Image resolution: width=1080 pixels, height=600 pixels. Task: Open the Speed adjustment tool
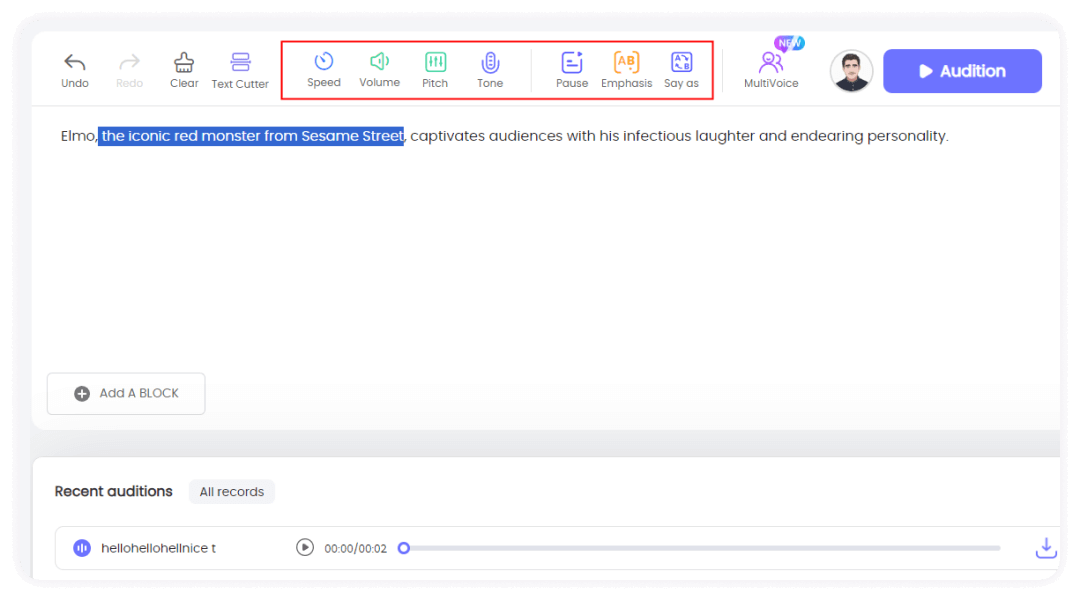pos(323,62)
